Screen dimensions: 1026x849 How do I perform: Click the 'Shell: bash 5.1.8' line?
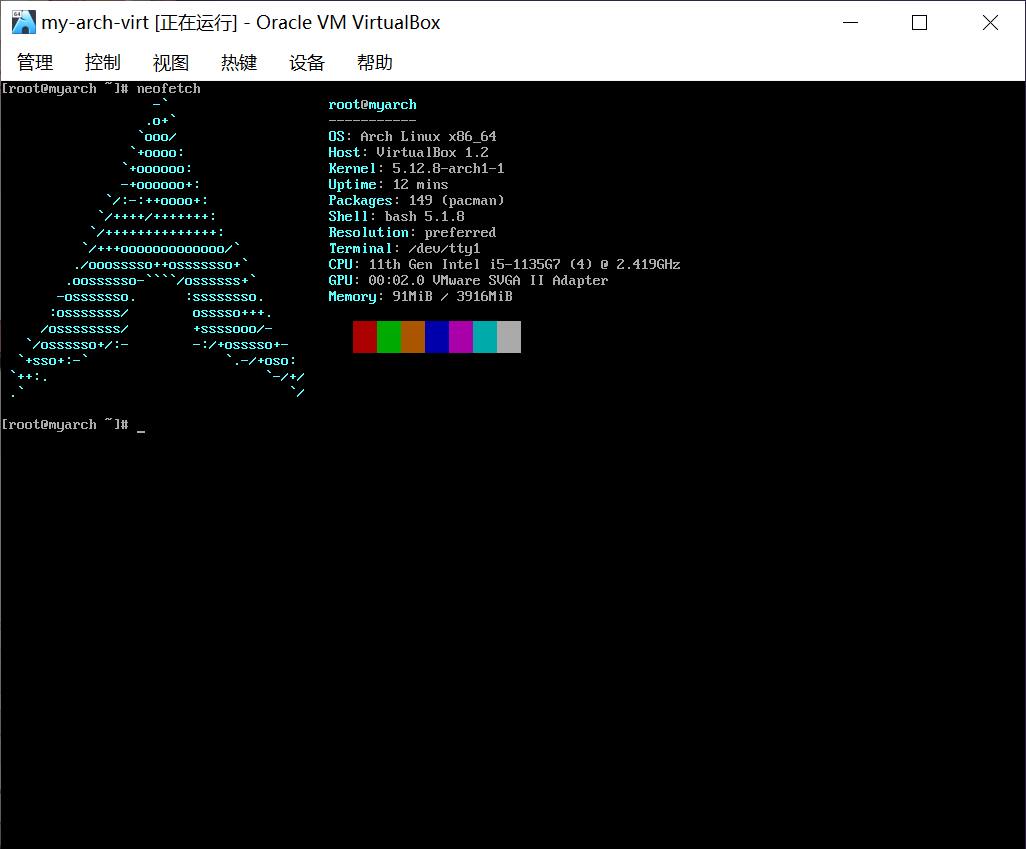pos(397,217)
